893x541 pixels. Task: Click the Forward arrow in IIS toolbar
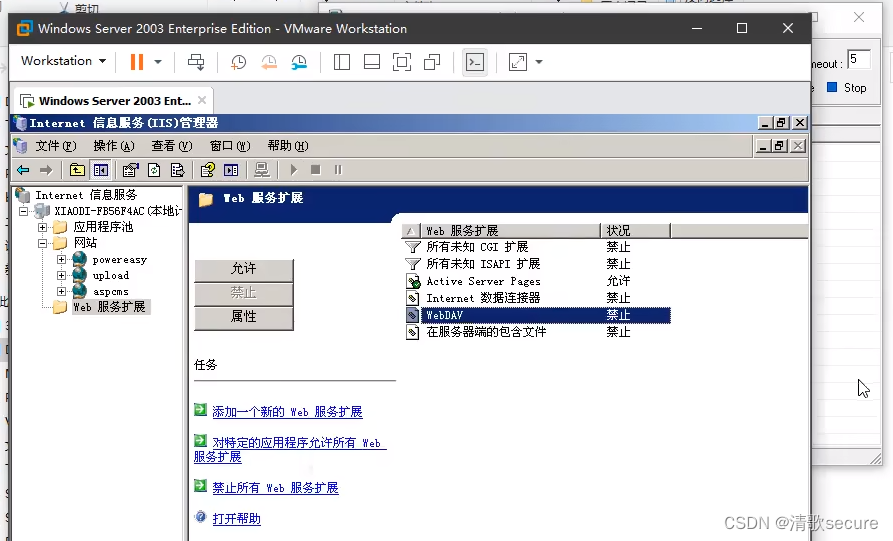46,170
